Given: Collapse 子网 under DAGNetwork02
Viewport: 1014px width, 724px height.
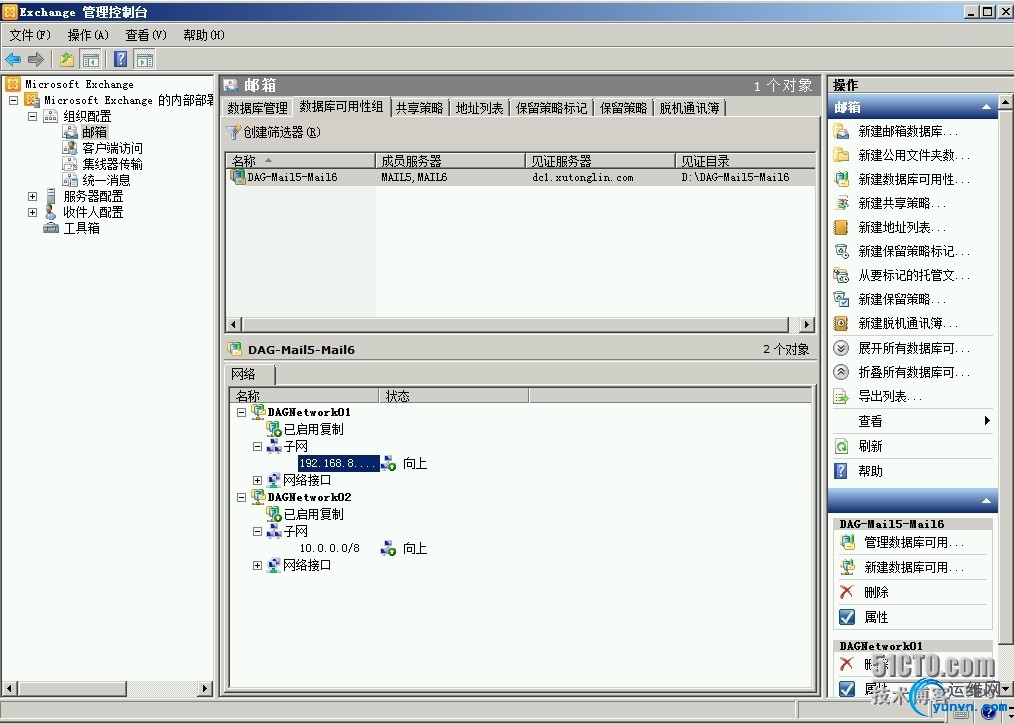Looking at the screenshot, I should pos(257,531).
